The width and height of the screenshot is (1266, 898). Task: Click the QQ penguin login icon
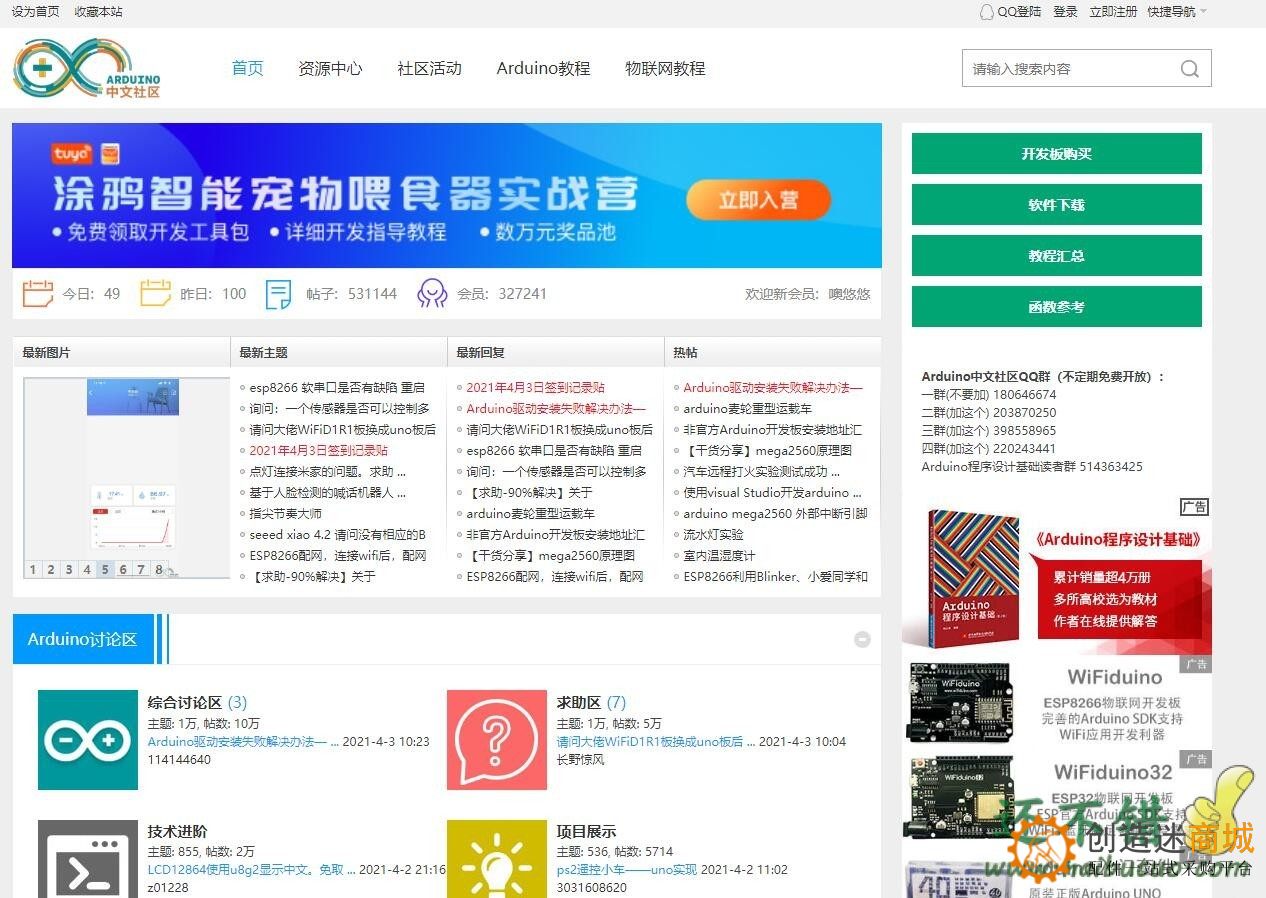987,12
